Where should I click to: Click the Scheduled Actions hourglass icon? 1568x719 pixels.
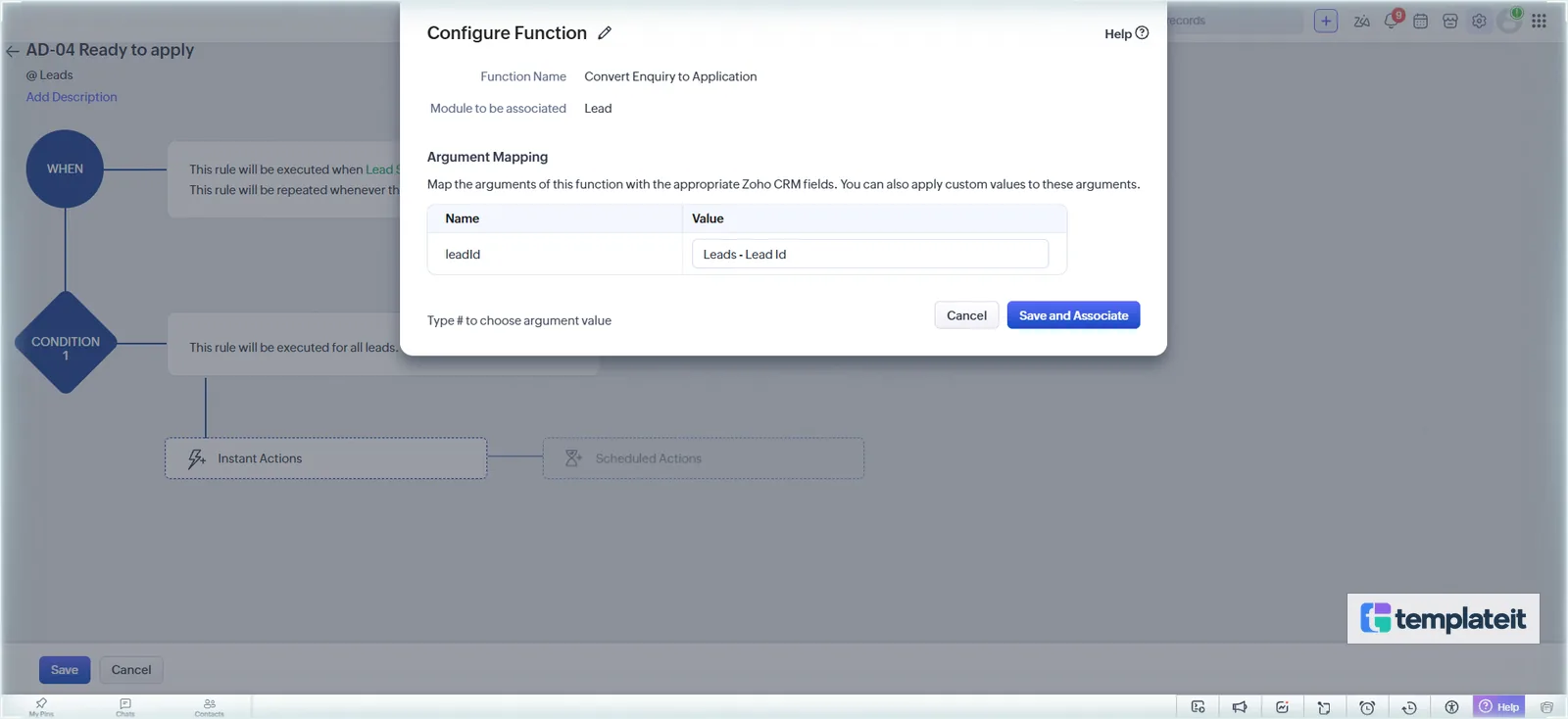tap(573, 458)
